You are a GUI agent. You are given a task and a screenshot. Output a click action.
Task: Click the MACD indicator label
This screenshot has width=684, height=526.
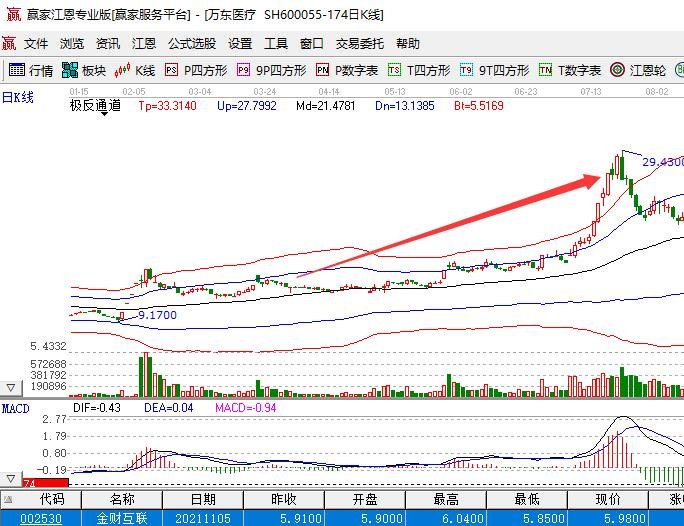coord(16,409)
